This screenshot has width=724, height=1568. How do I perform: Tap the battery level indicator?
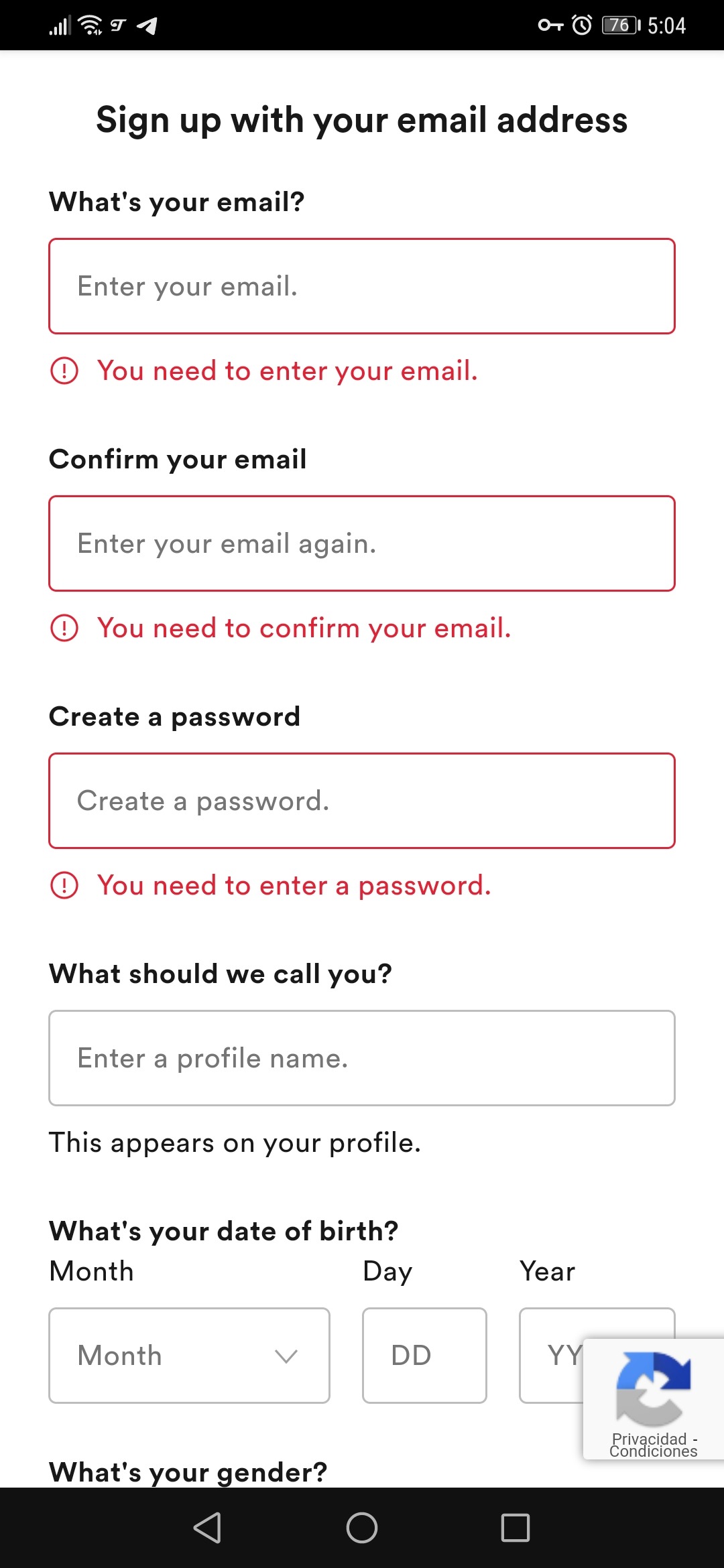[x=620, y=25]
